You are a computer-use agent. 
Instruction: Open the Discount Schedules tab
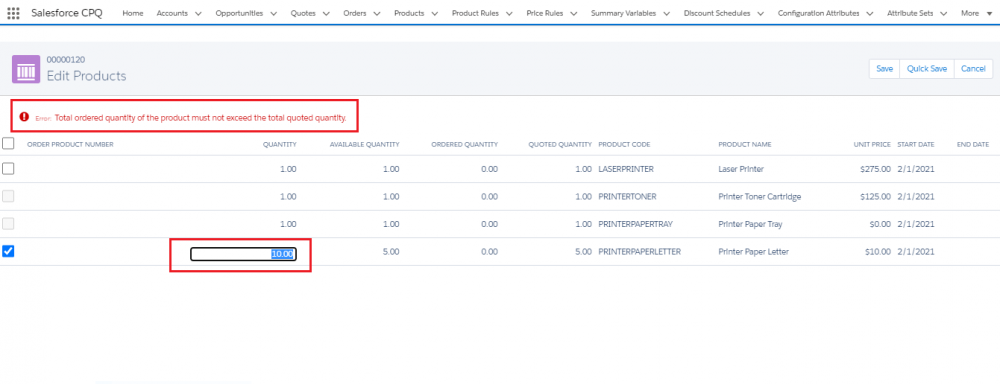(717, 13)
